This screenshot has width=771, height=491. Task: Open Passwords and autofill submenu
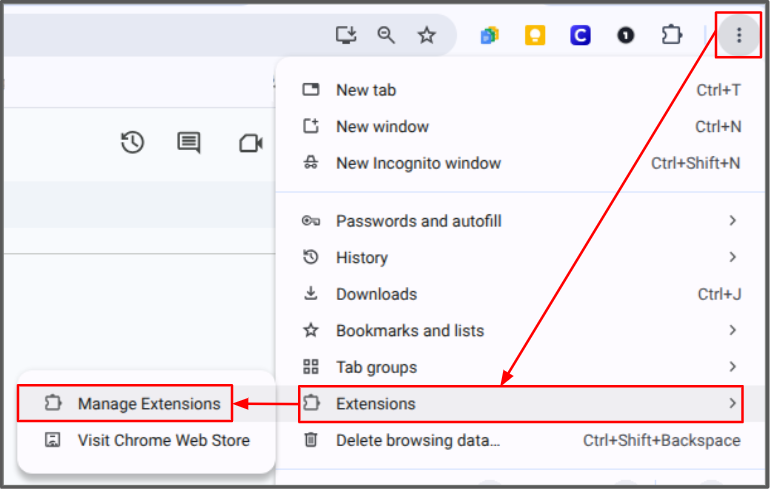(x=521, y=221)
